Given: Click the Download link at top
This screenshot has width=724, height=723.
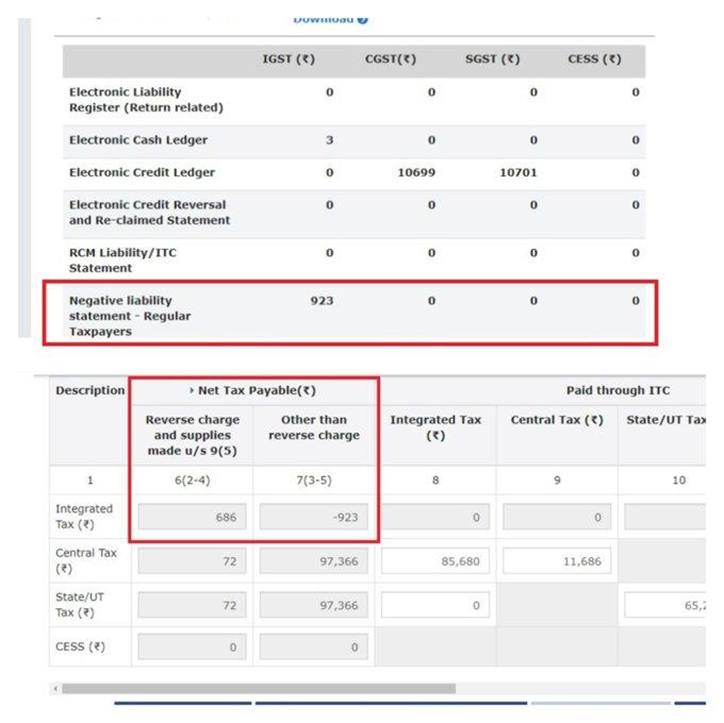Looking at the screenshot, I should click(x=324, y=19).
